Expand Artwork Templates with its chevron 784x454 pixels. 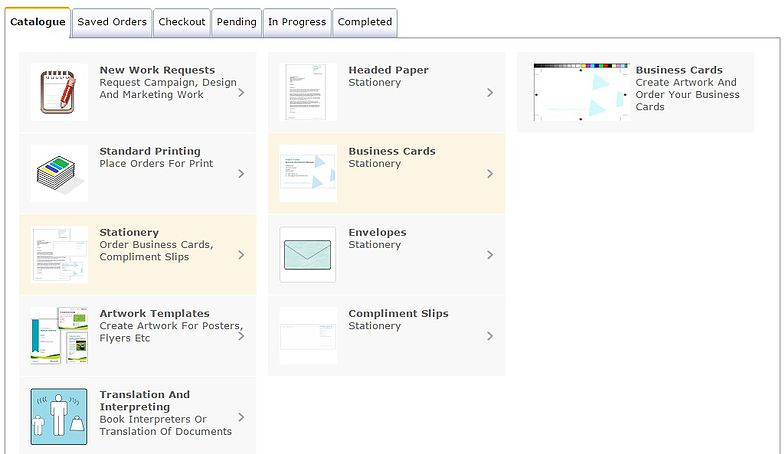[241, 336]
